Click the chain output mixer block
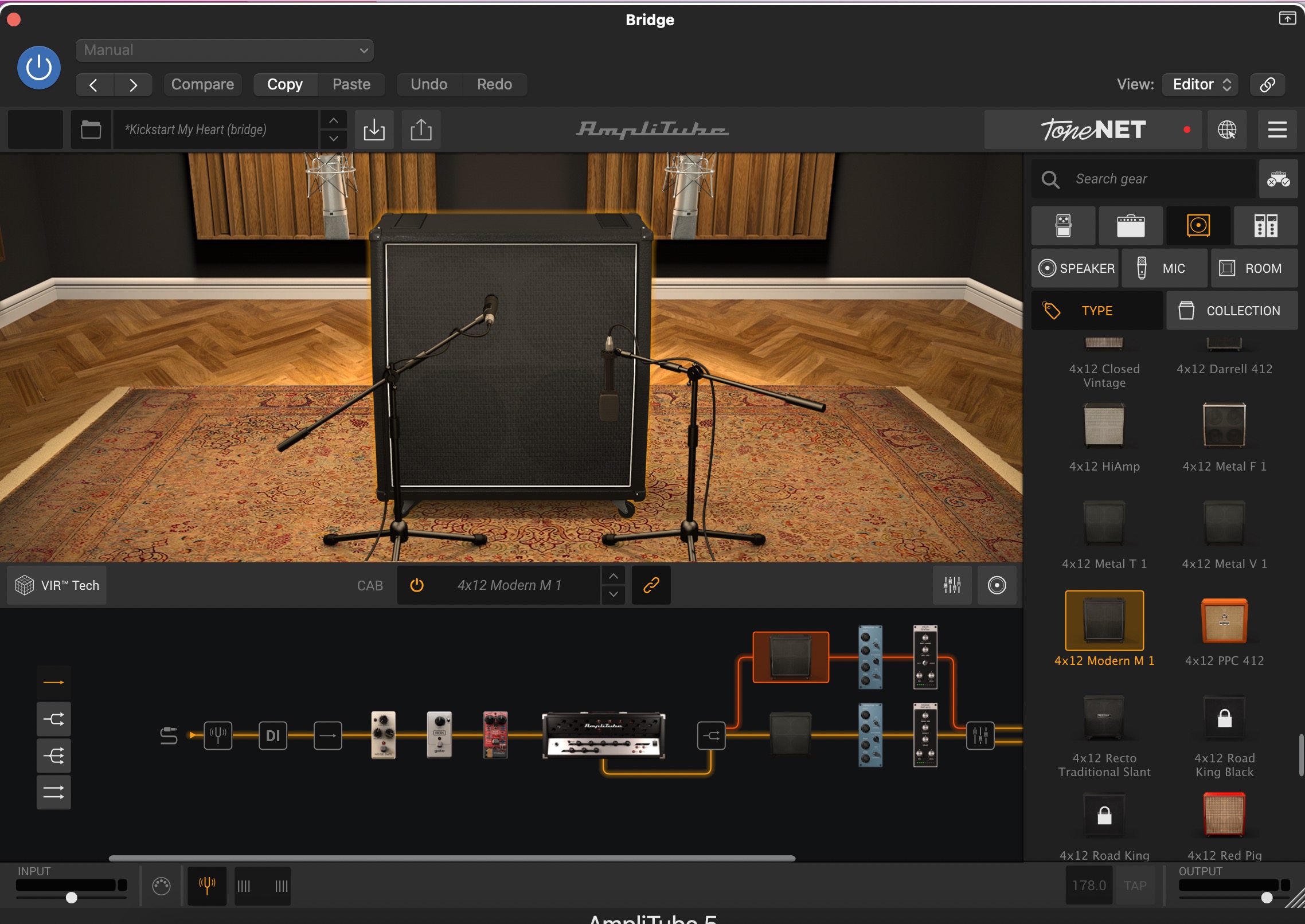Image resolution: width=1305 pixels, height=924 pixels. coord(980,735)
